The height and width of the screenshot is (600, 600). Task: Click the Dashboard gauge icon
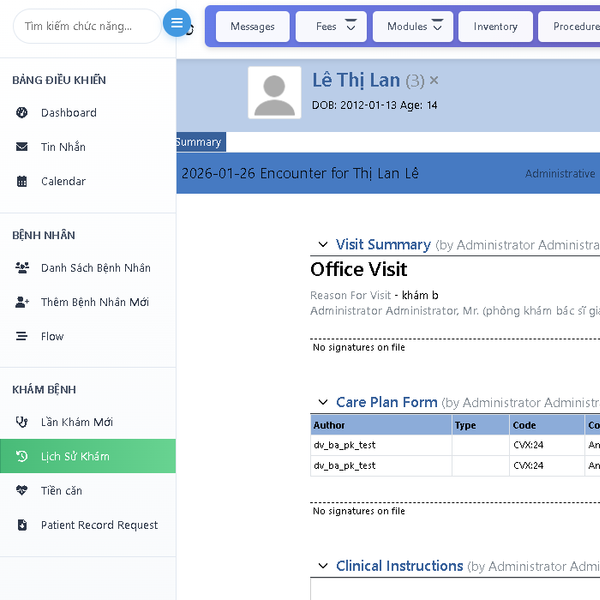tap(22, 113)
